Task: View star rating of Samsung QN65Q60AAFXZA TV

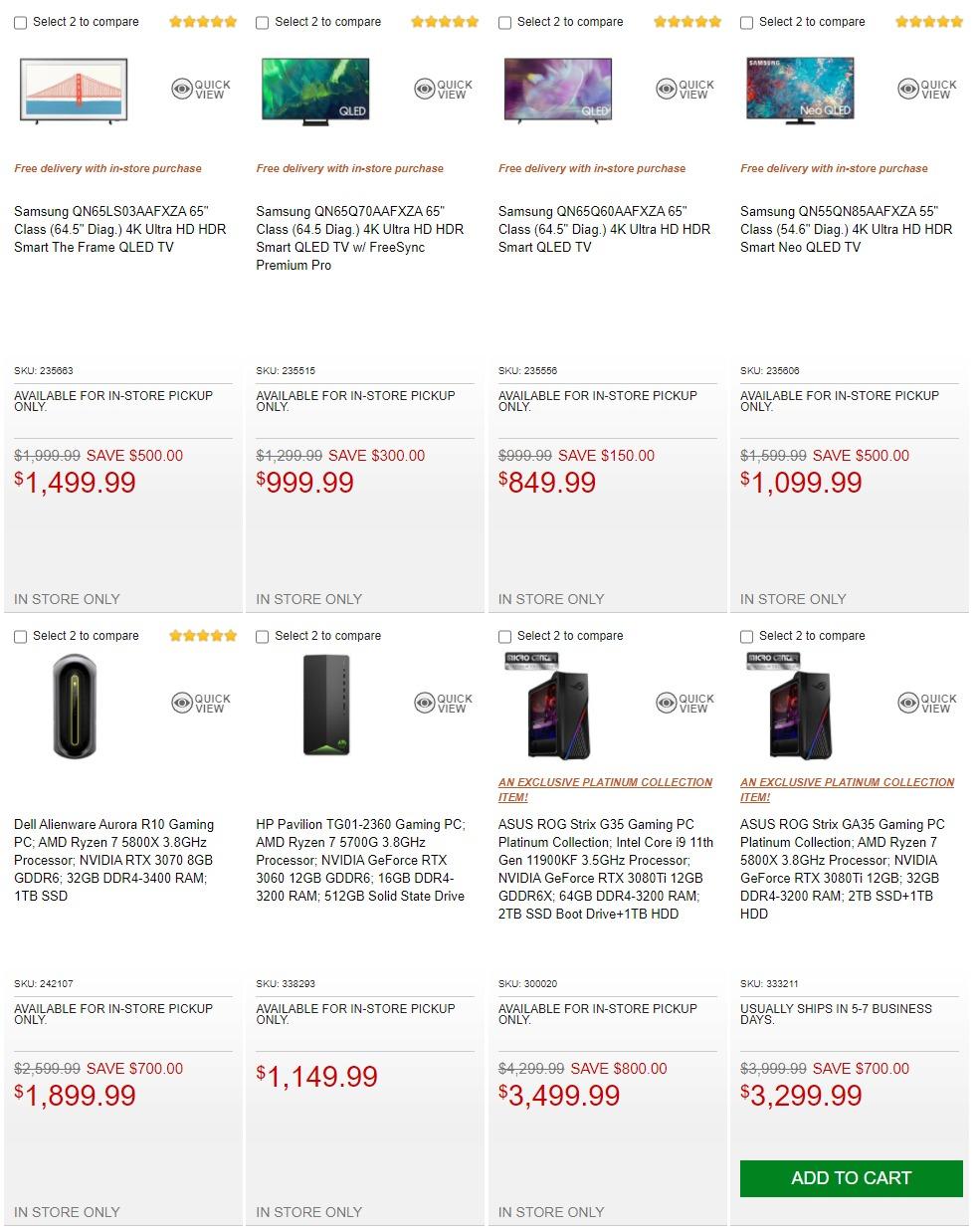Action: (x=687, y=22)
